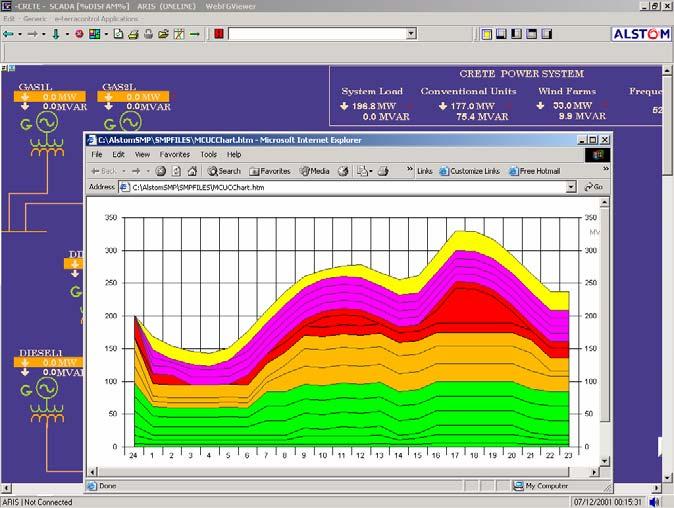The image size is (674, 508).
Task: Click the SCADA window vertical scrollbar up arrow
Action: [667, 70]
